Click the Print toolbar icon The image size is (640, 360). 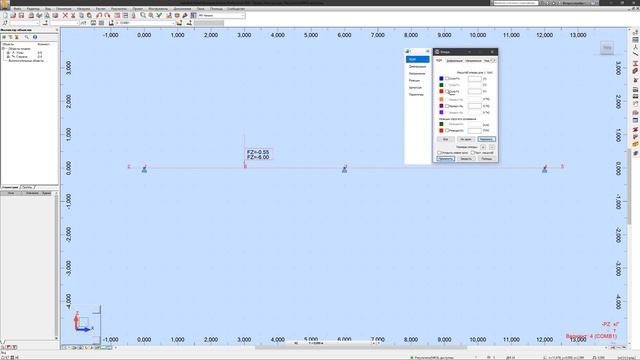point(31,15)
